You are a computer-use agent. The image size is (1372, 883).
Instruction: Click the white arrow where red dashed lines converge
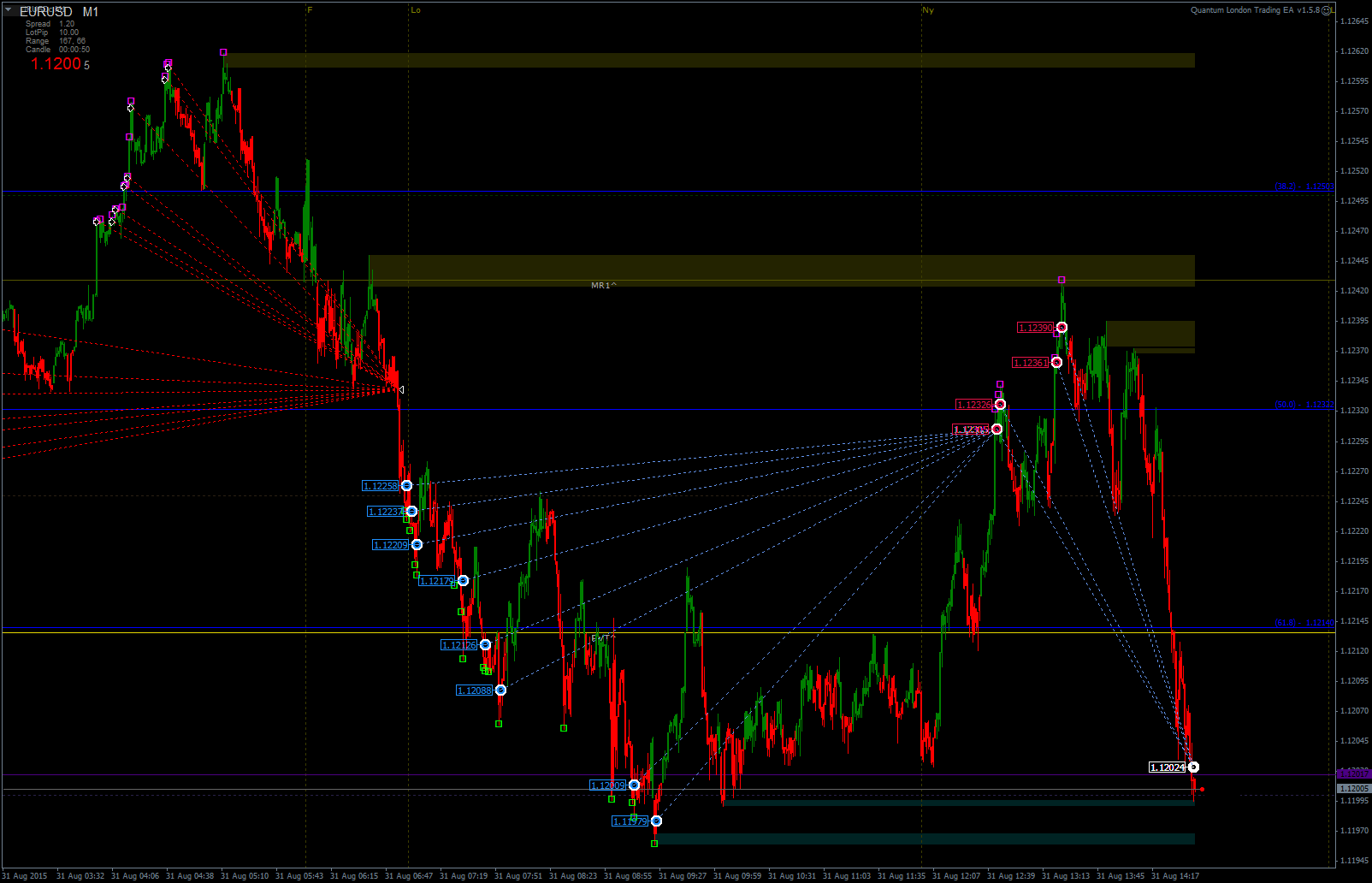pyautogui.click(x=401, y=390)
